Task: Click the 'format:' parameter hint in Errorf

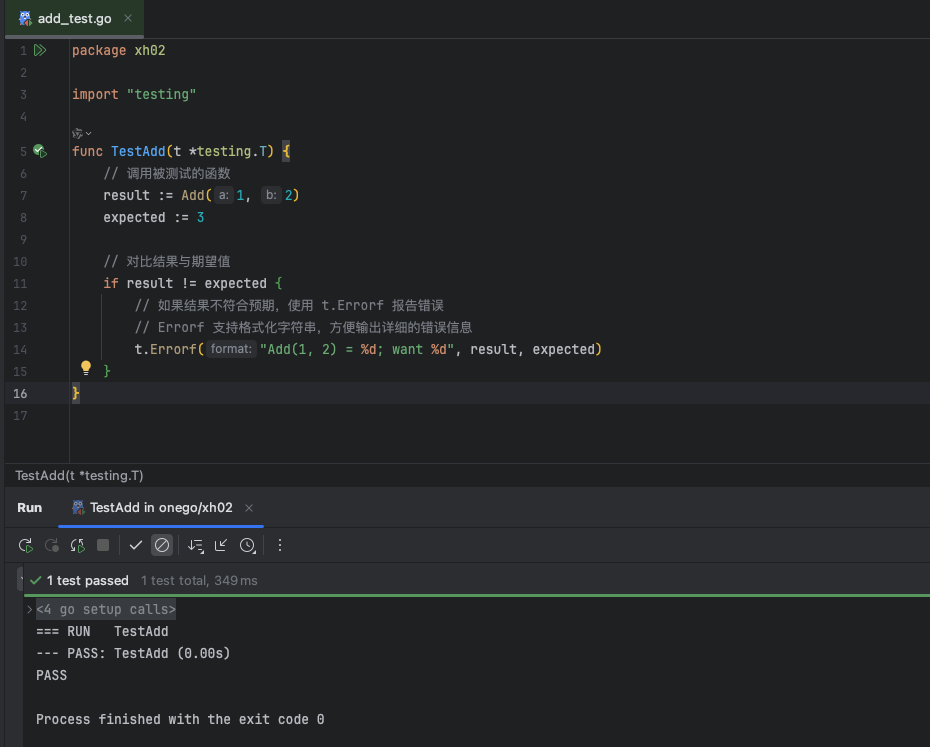Action: pos(231,349)
